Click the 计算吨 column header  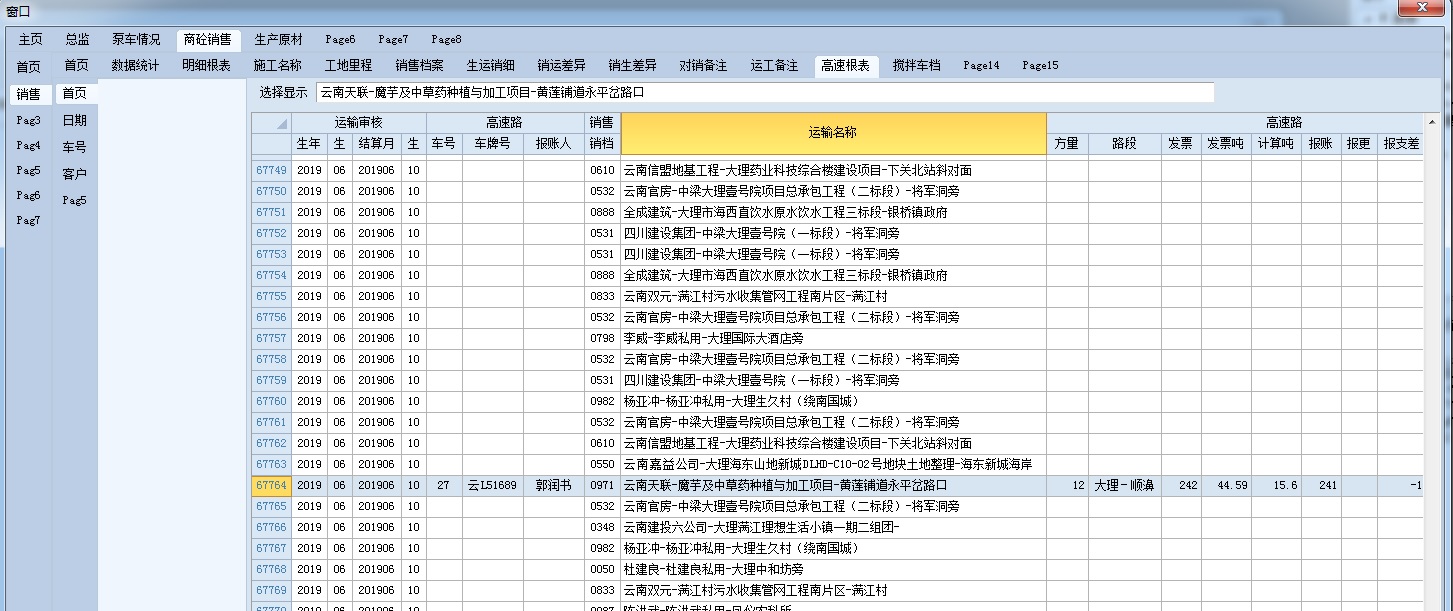pos(1276,143)
